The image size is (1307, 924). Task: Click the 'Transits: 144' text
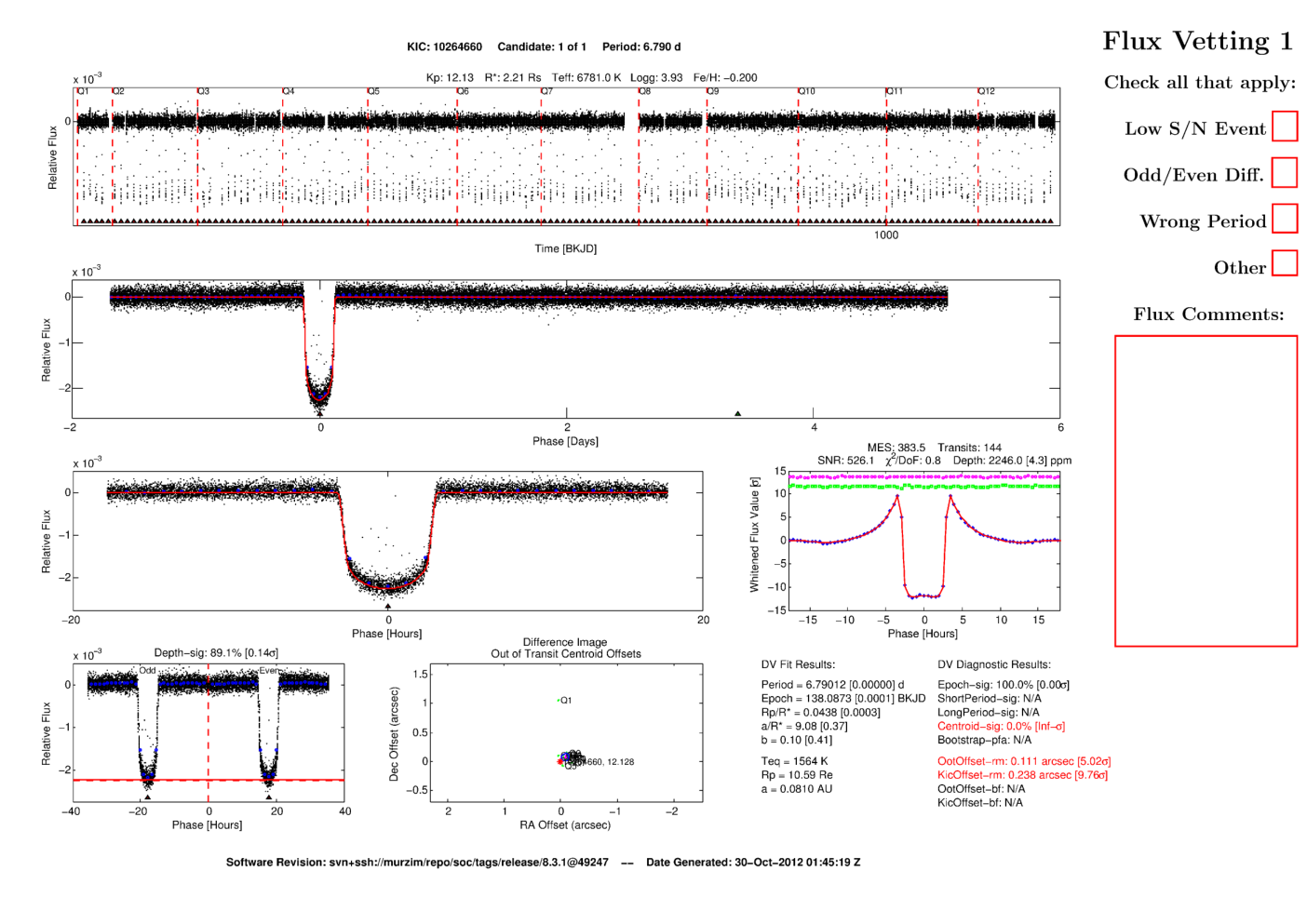970,448
